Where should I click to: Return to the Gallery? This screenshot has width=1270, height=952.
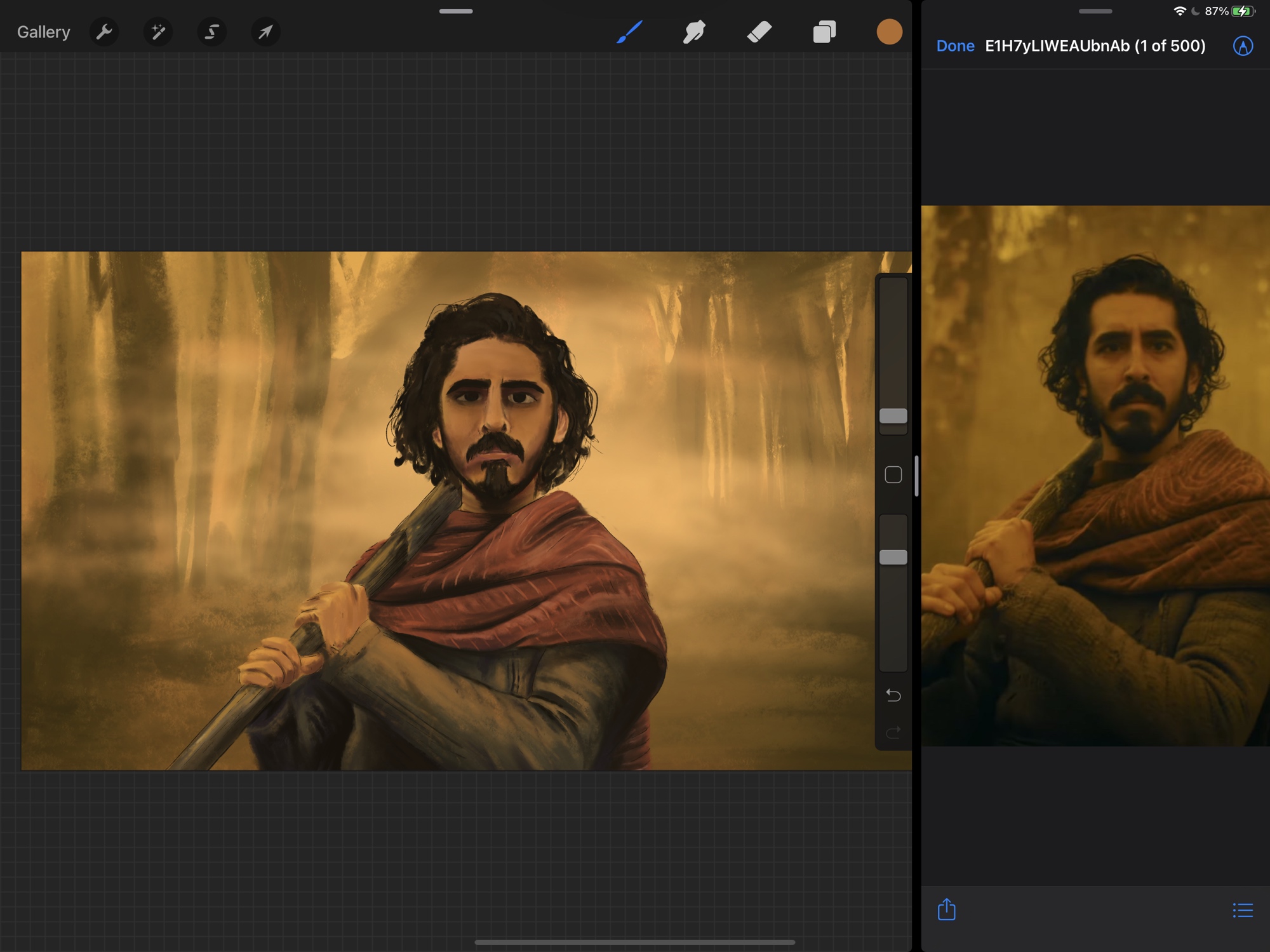tap(43, 32)
